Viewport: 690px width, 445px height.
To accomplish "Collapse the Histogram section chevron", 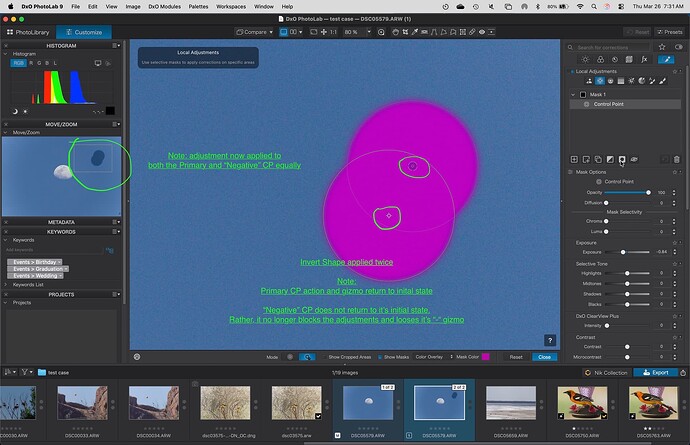I will (x=6, y=54).
